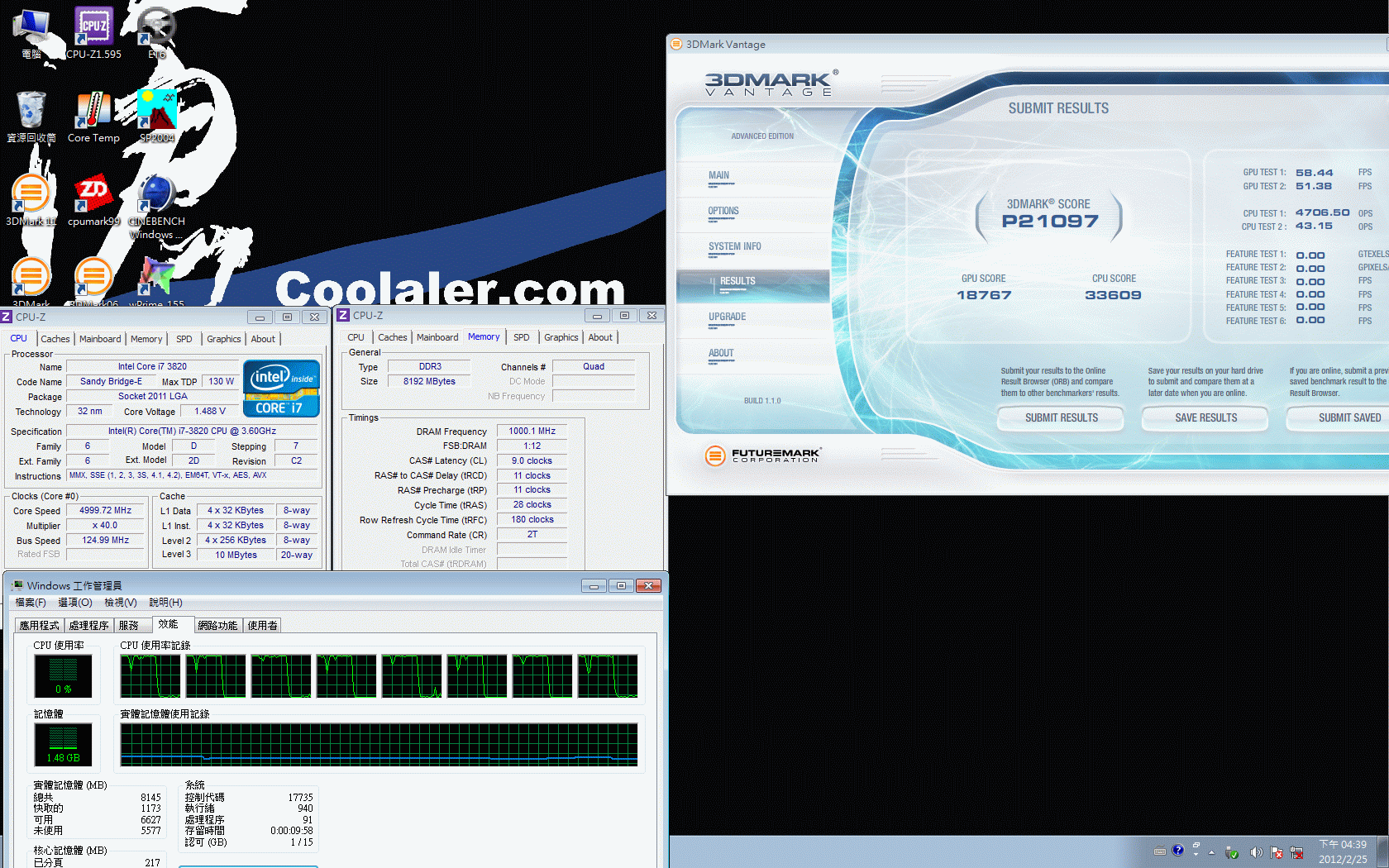Click the Task Manager title bar icon

(17, 585)
